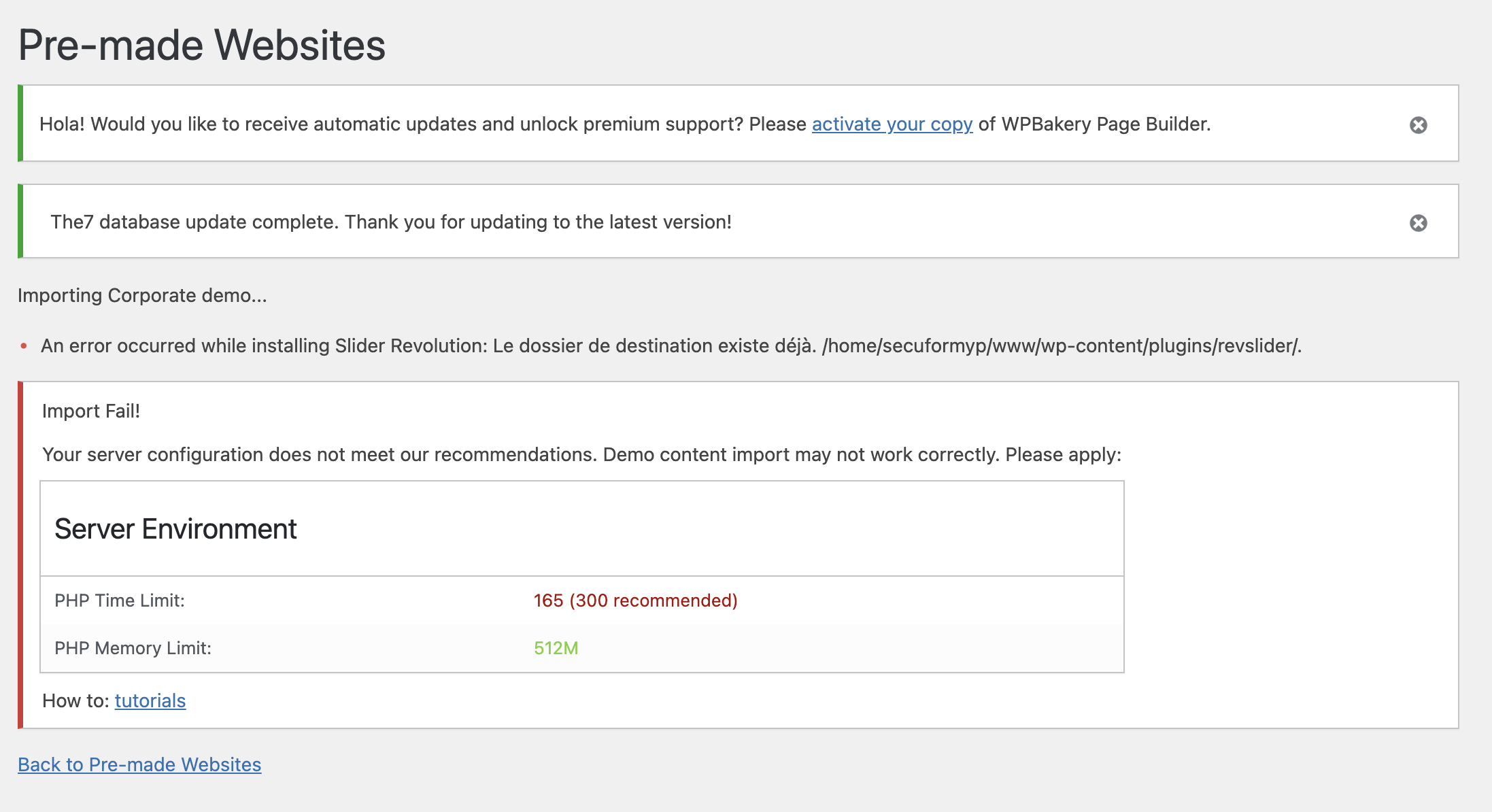Click the 'Hola!' WPBakery notice text
The image size is (1492, 812).
coord(422,124)
